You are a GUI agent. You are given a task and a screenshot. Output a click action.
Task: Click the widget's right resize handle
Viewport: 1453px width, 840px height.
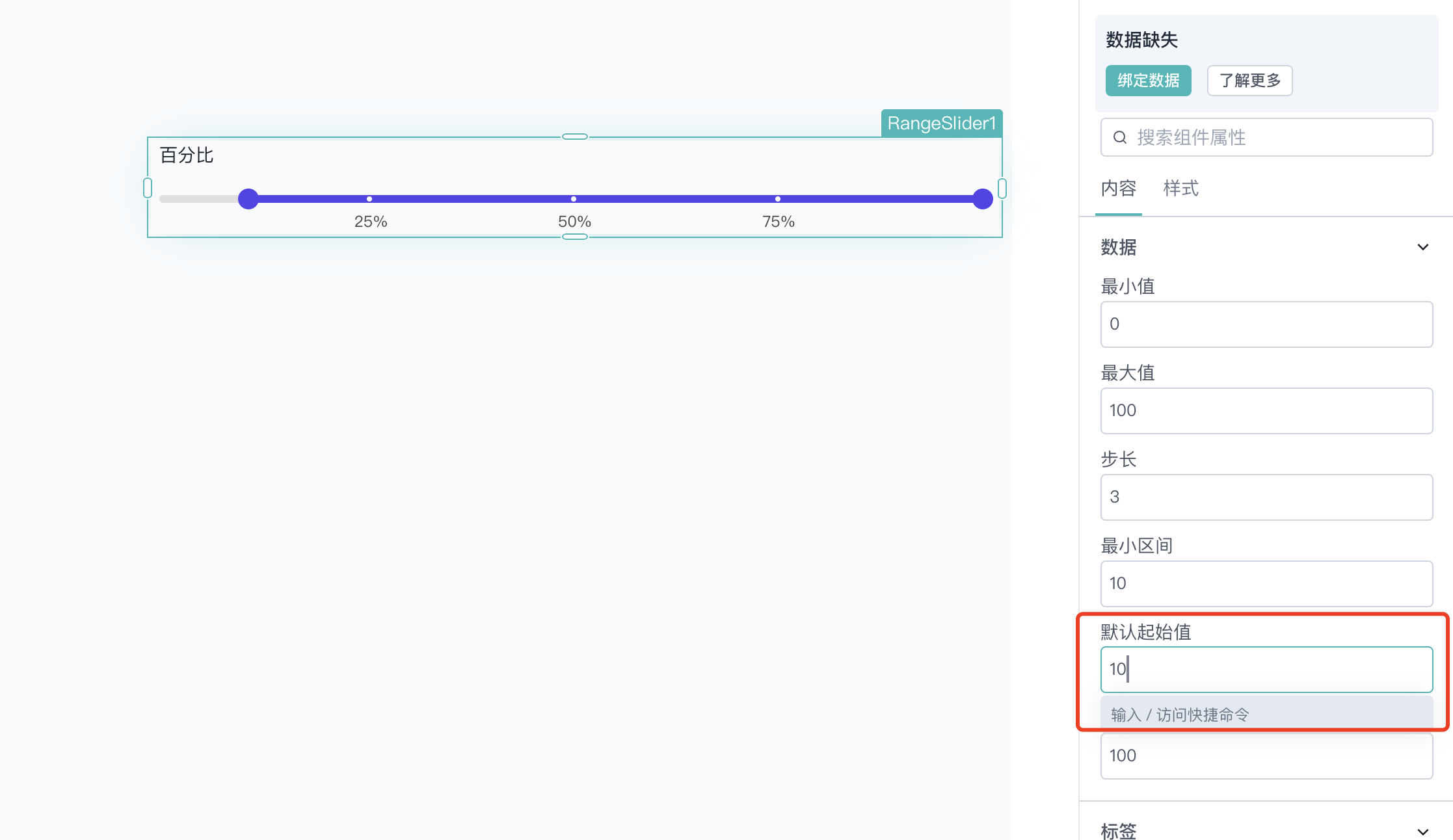[x=1002, y=188]
